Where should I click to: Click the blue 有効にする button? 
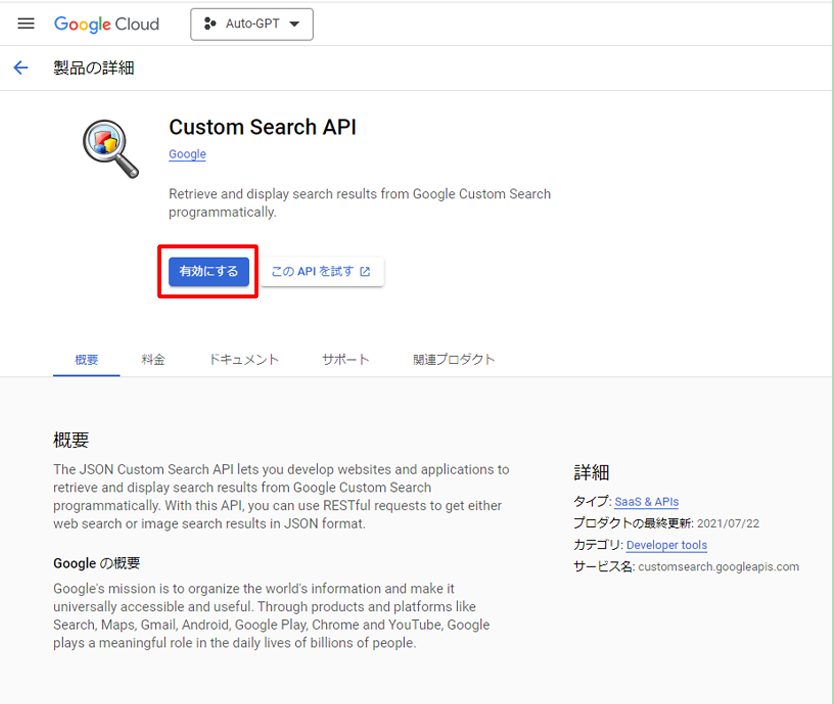pyautogui.click(x=208, y=271)
